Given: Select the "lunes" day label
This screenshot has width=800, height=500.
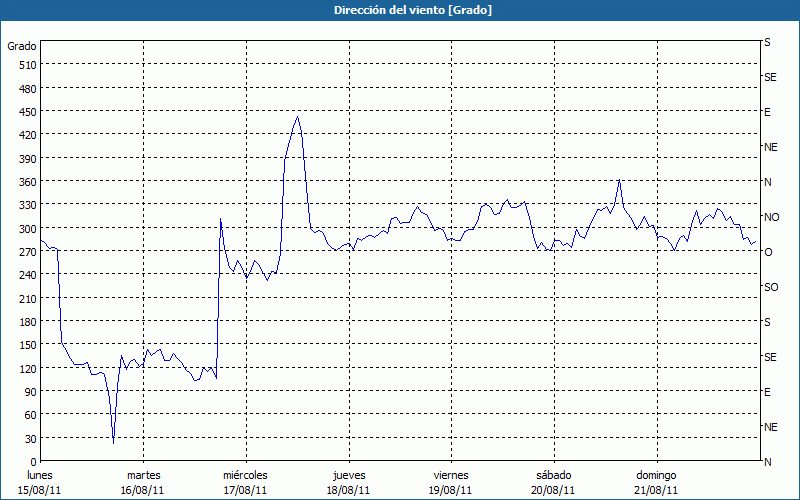Looking at the screenshot, I should click(x=40, y=475).
